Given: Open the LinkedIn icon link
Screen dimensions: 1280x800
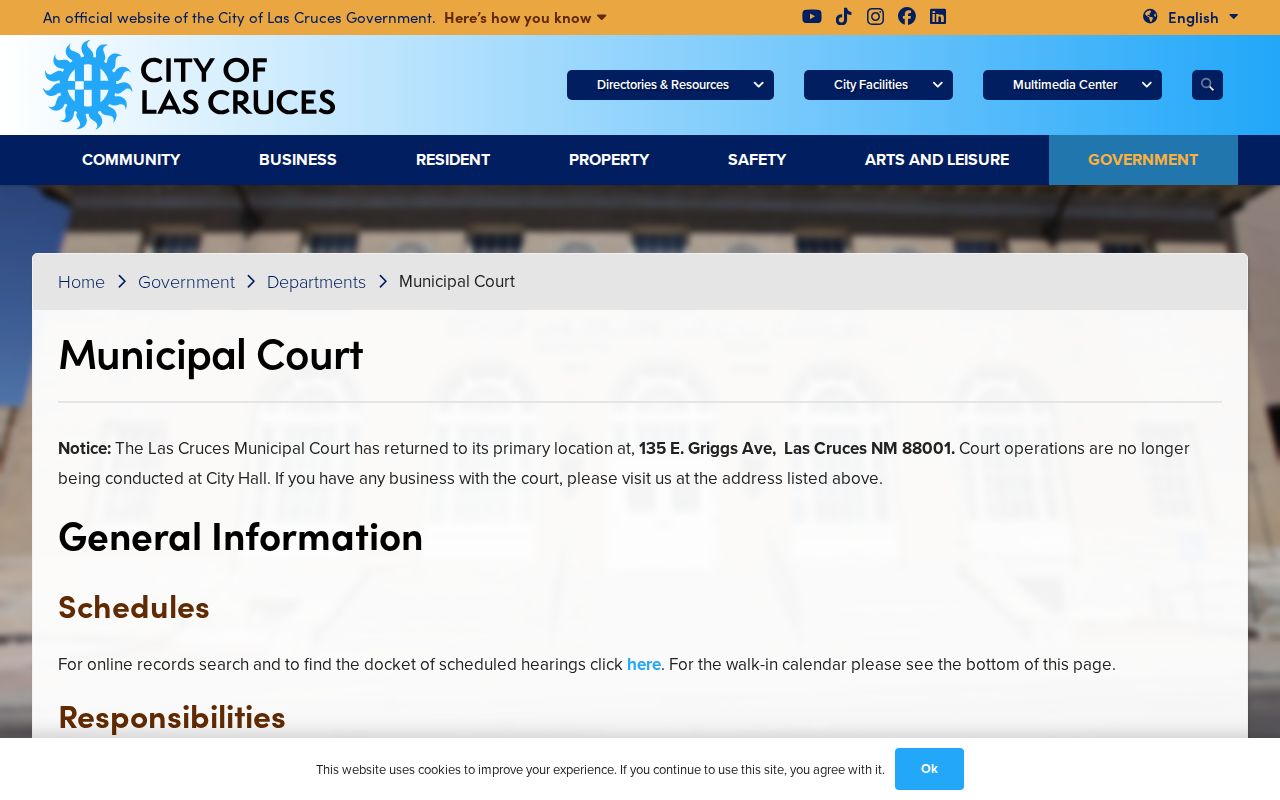Looking at the screenshot, I should [x=938, y=16].
